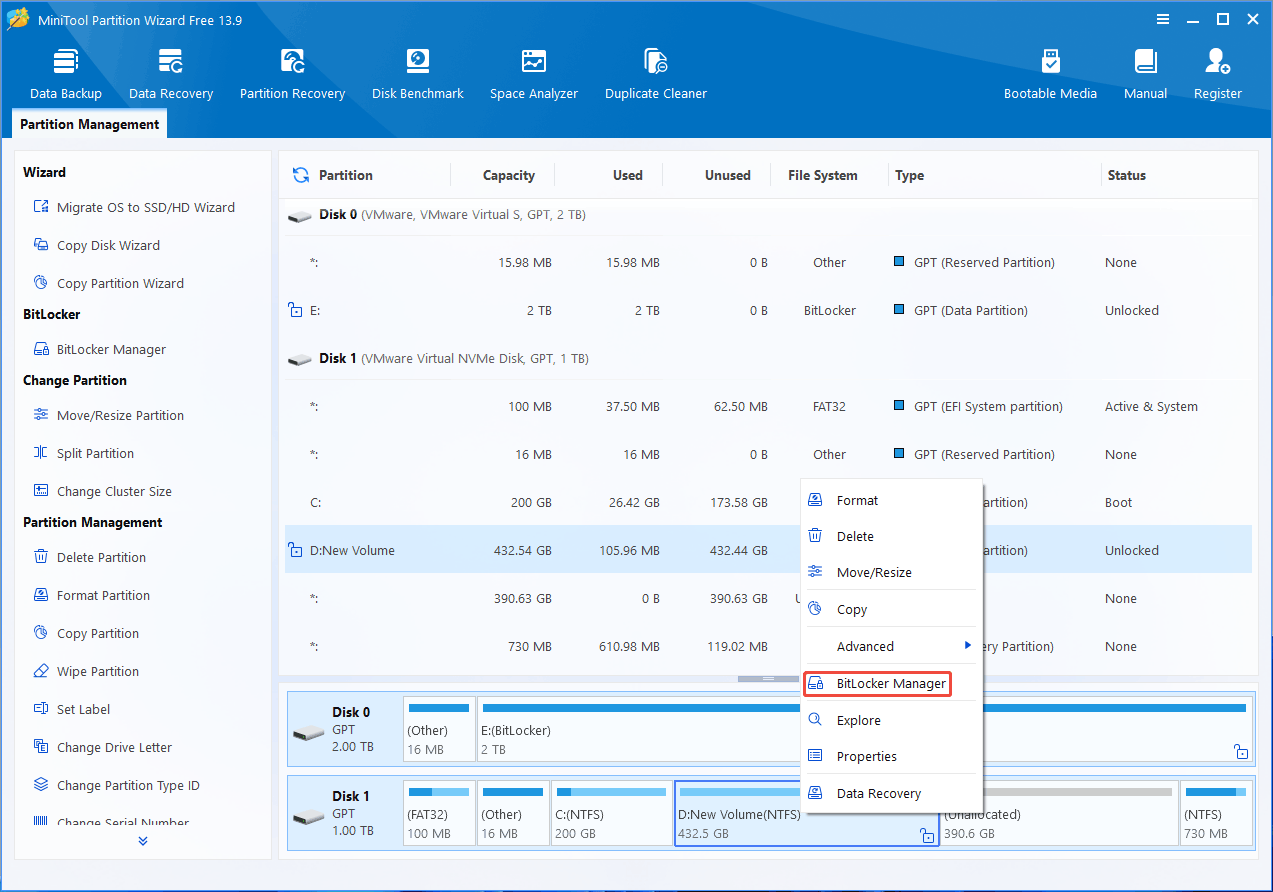Choose Wipe Partition in the sidebar
The height and width of the screenshot is (892, 1273).
click(x=86, y=671)
